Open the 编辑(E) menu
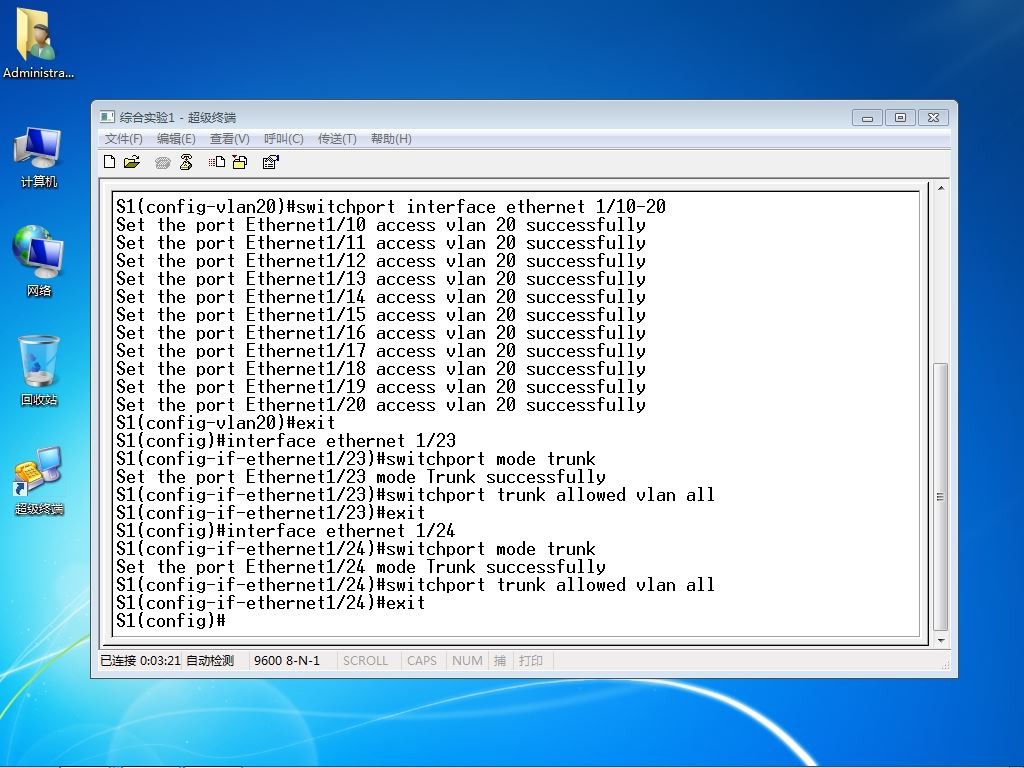 click(176, 138)
